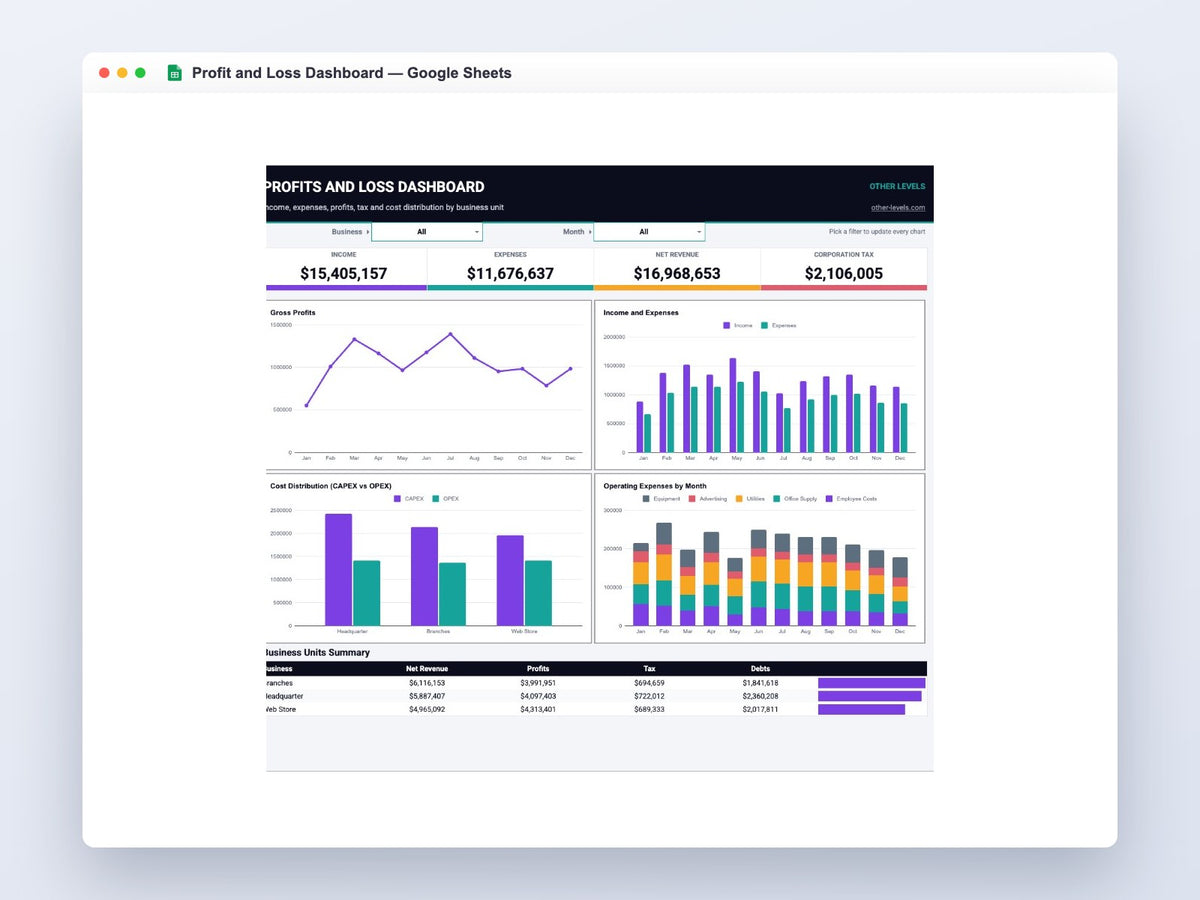Click the Equipment legend entry
Viewport: 1200px width, 900px height.
[661, 498]
